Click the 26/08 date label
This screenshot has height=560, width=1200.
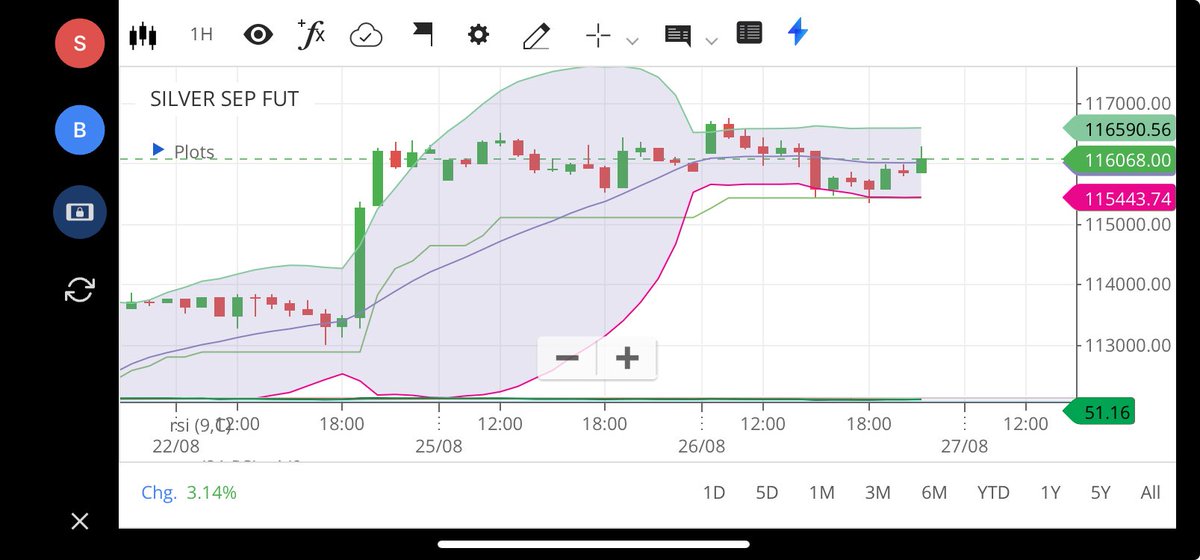click(701, 446)
